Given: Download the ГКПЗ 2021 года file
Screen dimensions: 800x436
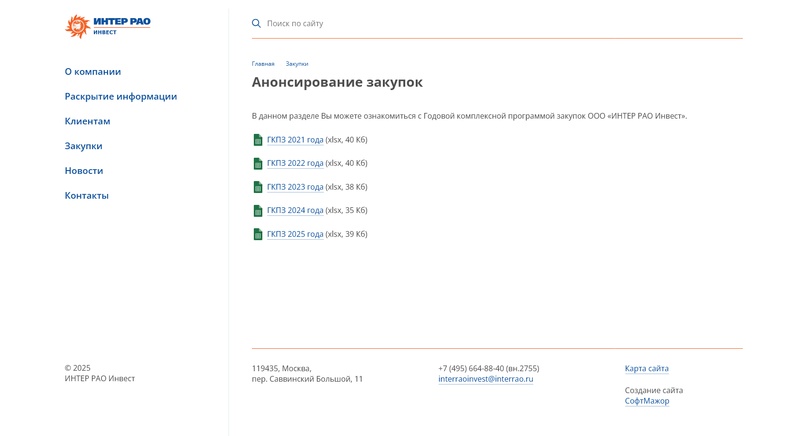Looking at the screenshot, I should point(295,140).
